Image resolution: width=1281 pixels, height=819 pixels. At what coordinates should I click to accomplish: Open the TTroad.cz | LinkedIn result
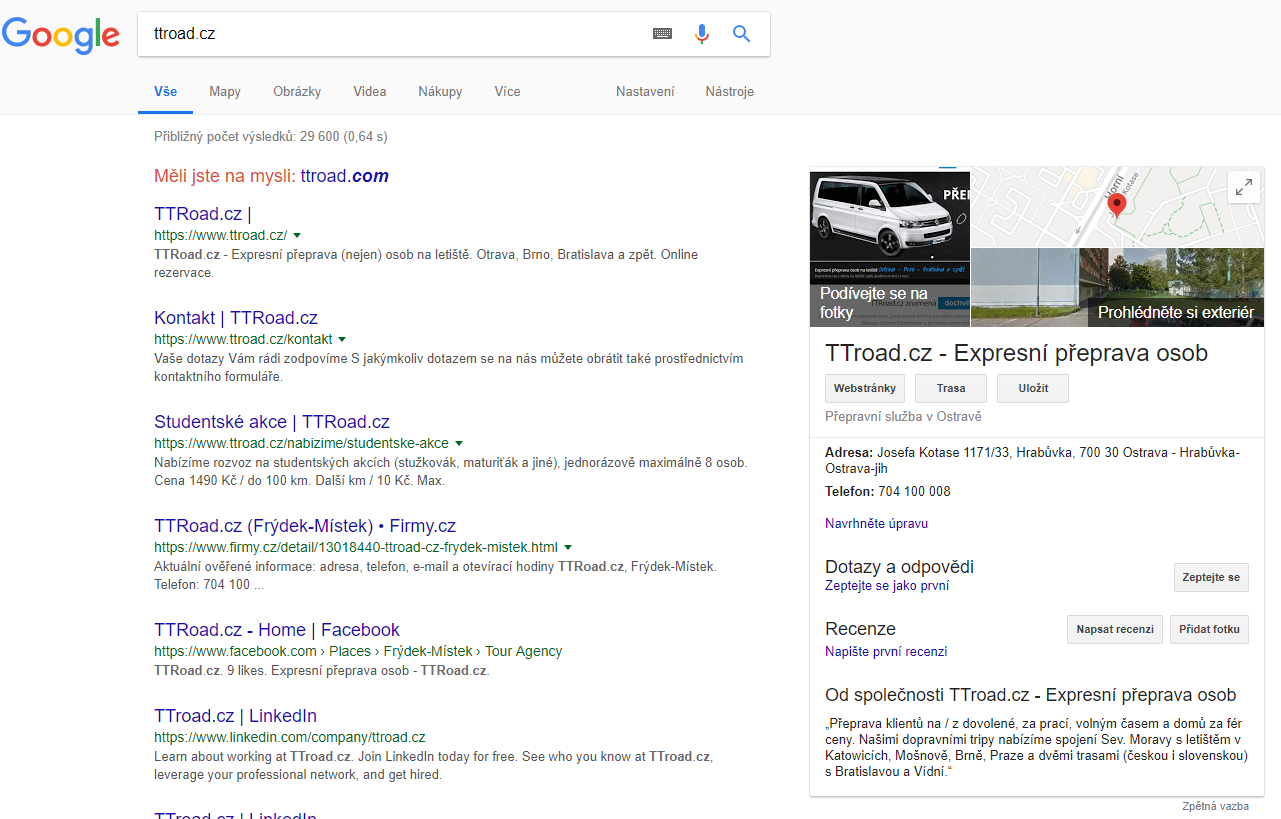(x=235, y=716)
